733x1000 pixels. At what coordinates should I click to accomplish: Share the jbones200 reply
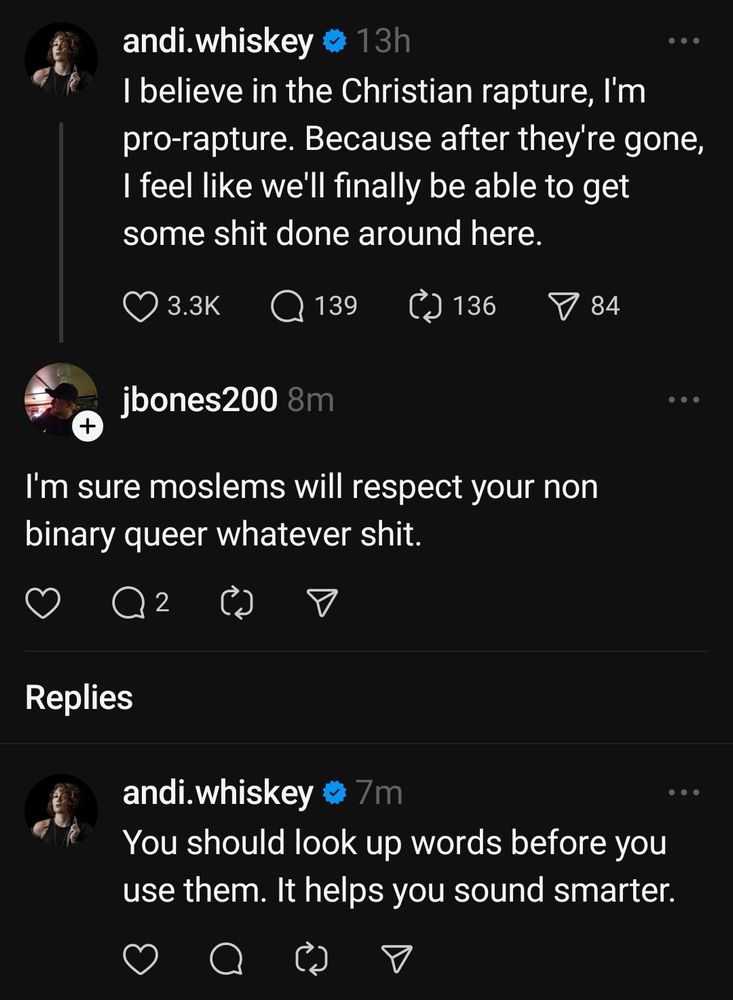point(321,603)
